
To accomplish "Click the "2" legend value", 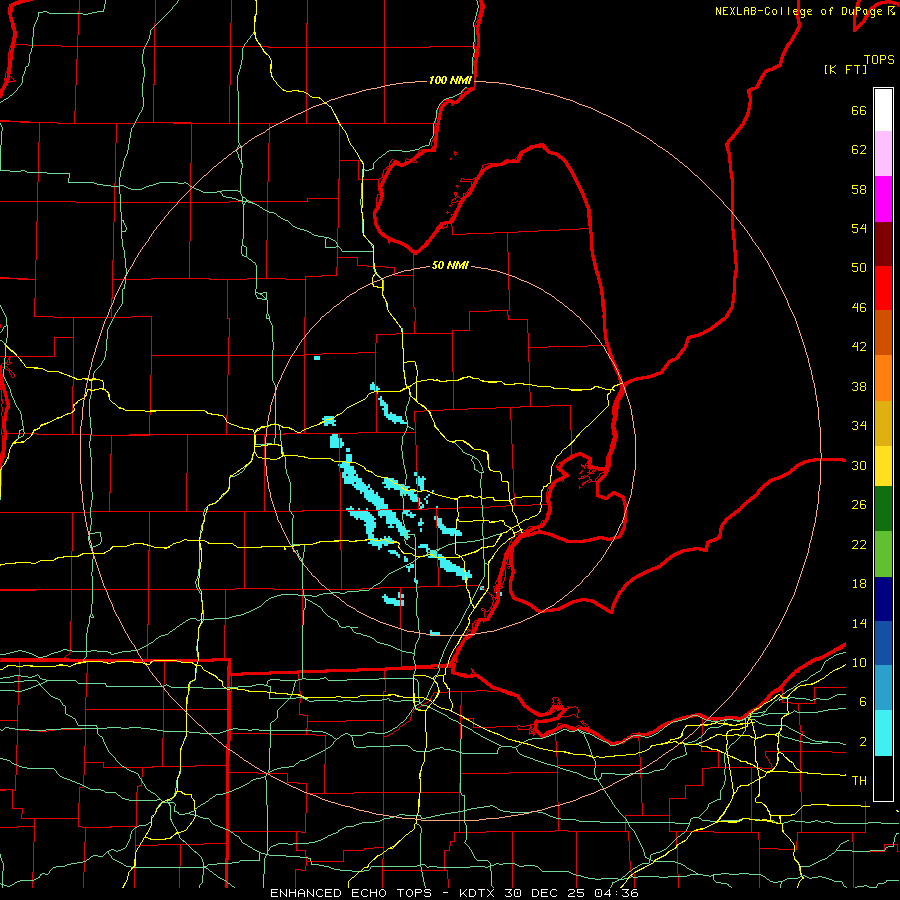I will pyautogui.click(x=863, y=742).
